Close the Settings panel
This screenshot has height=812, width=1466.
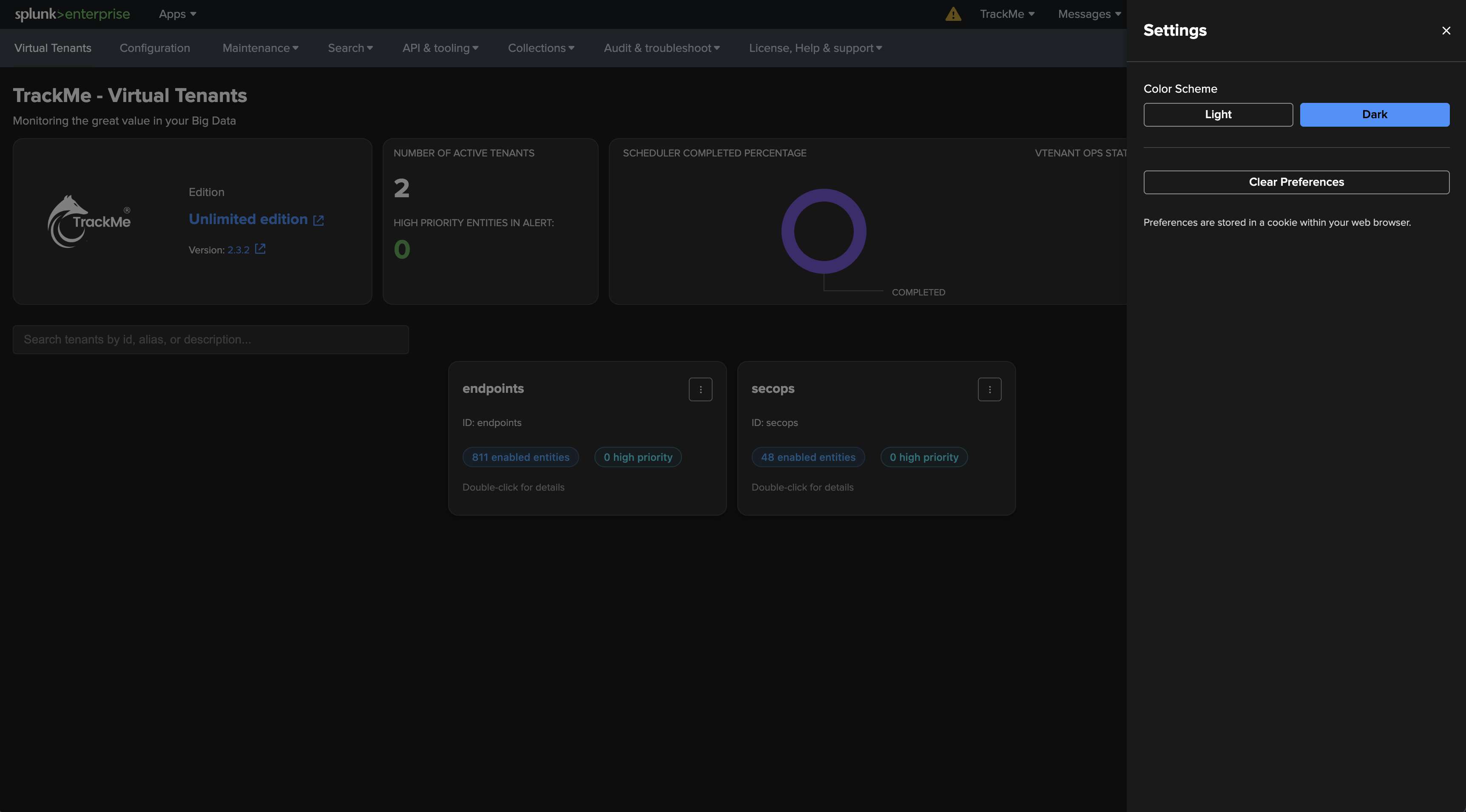(1446, 31)
